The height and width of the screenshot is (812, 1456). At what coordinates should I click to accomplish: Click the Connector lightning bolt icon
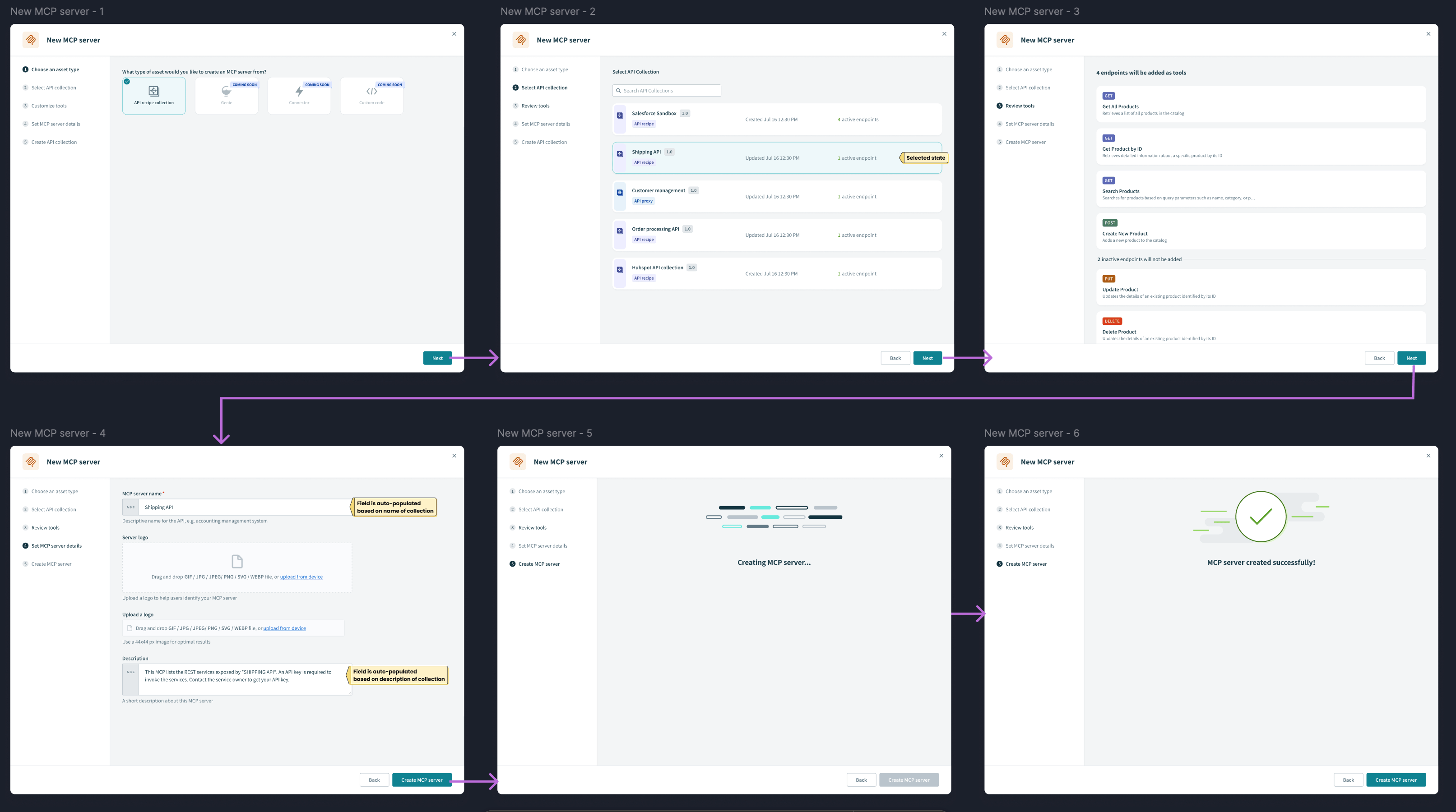[299, 91]
